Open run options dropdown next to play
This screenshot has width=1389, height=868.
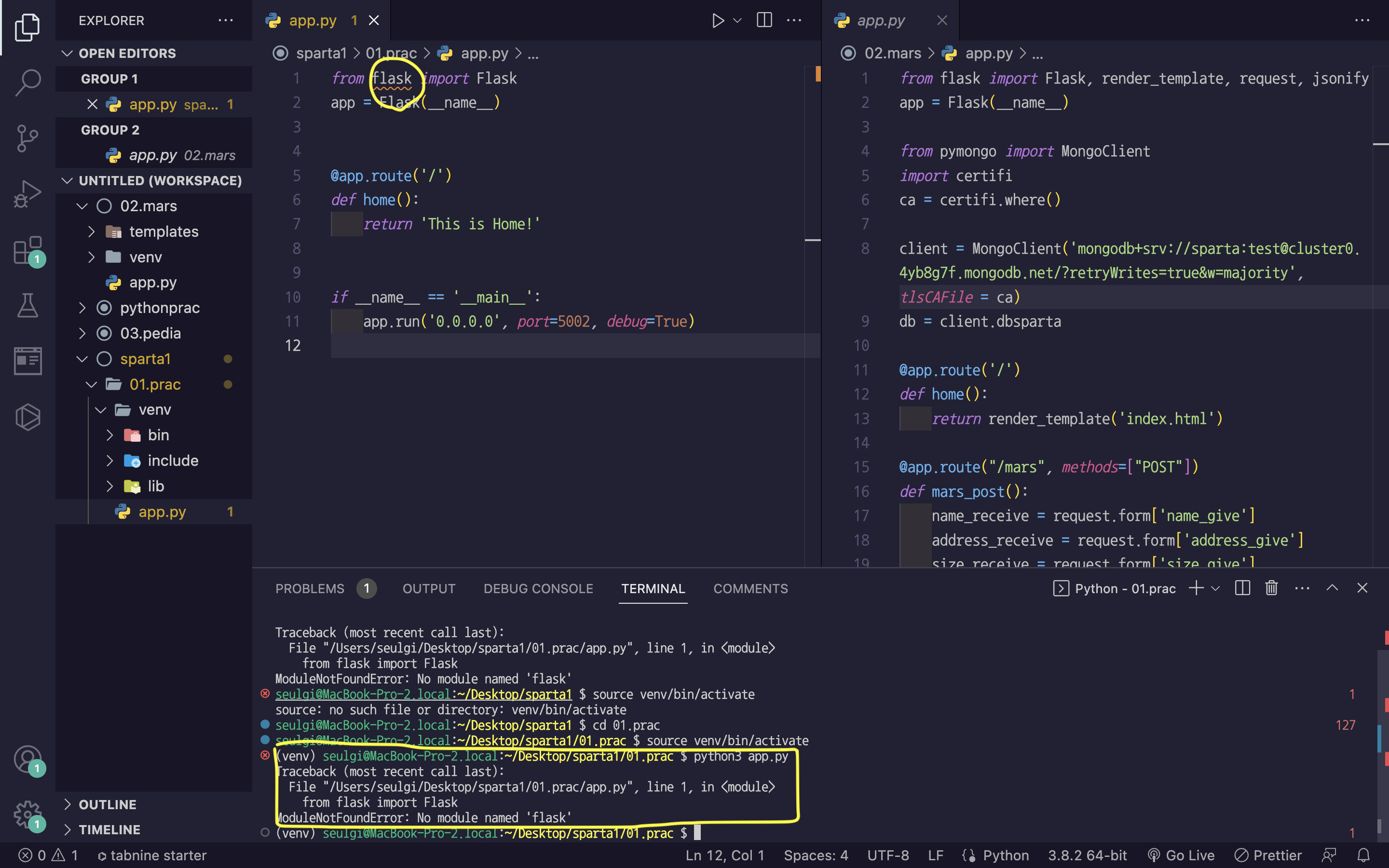[737, 21]
